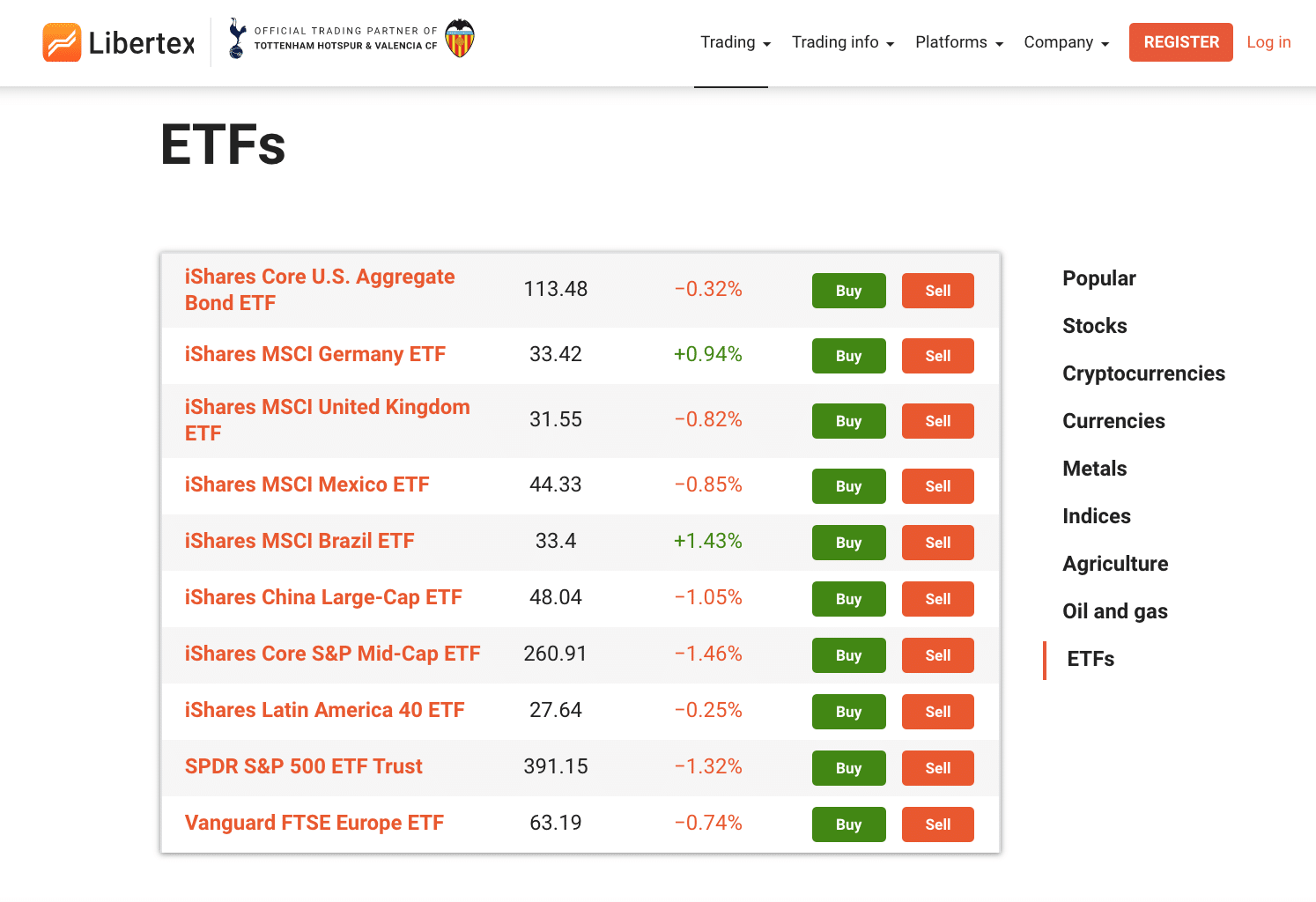This screenshot has width=1316, height=902.
Task: Open the Platforms dropdown menu
Action: [959, 42]
